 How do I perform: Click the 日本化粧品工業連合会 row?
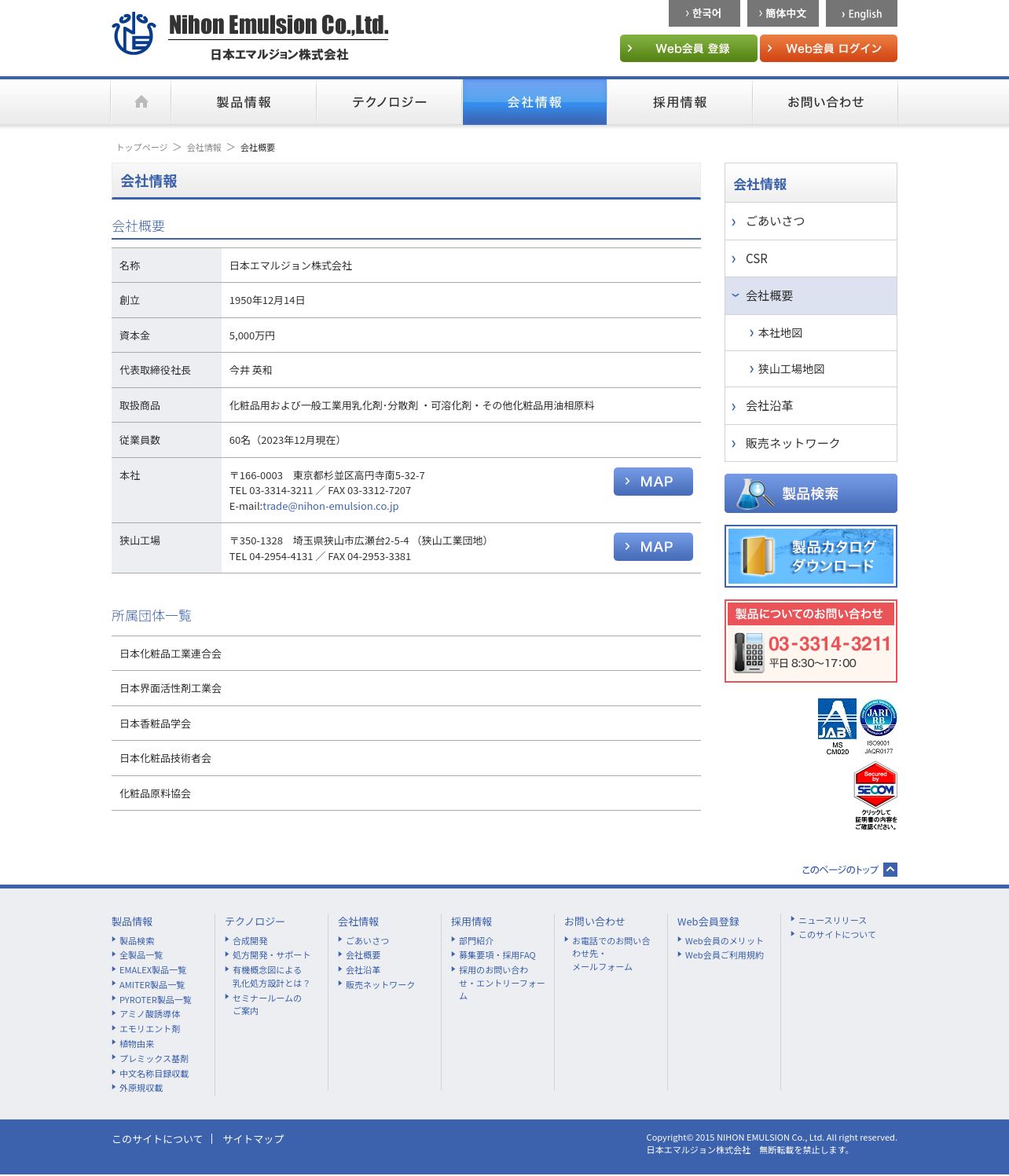(406, 654)
